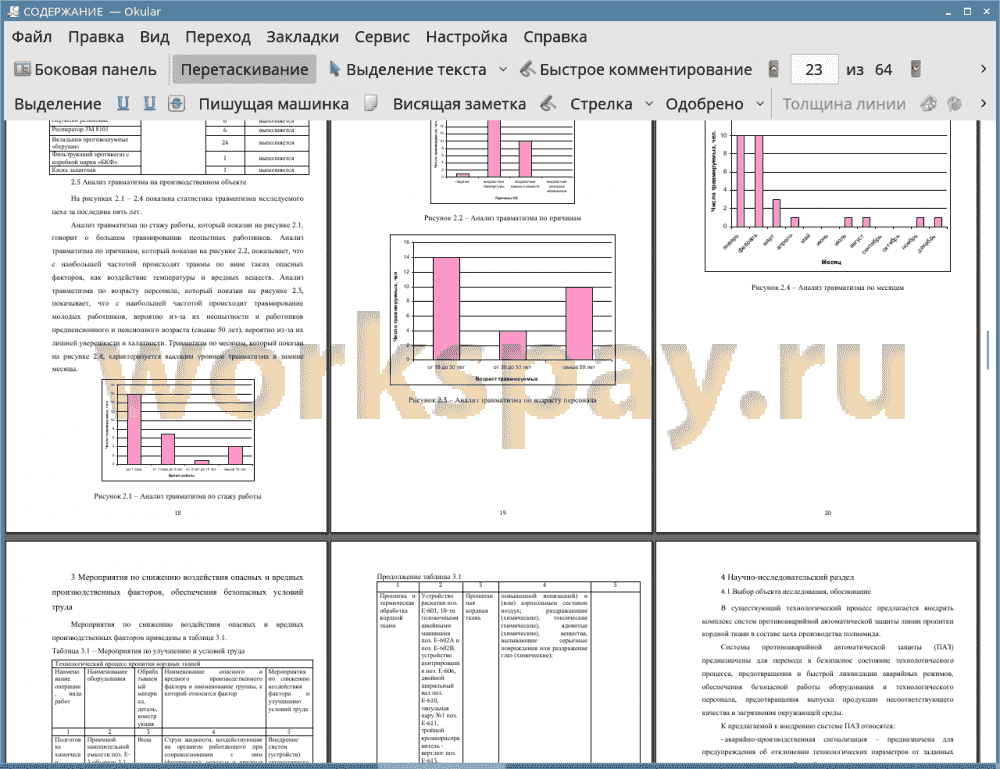Toggle Быстрое комментирование quick annotations
This screenshot has height=769, width=1000.
pyautogui.click(x=636, y=70)
